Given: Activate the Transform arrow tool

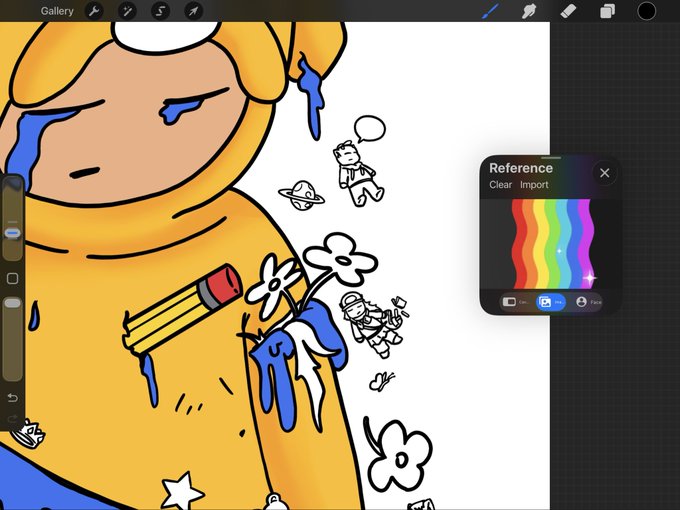Looking at the screenshot, I should click(193, 11).
